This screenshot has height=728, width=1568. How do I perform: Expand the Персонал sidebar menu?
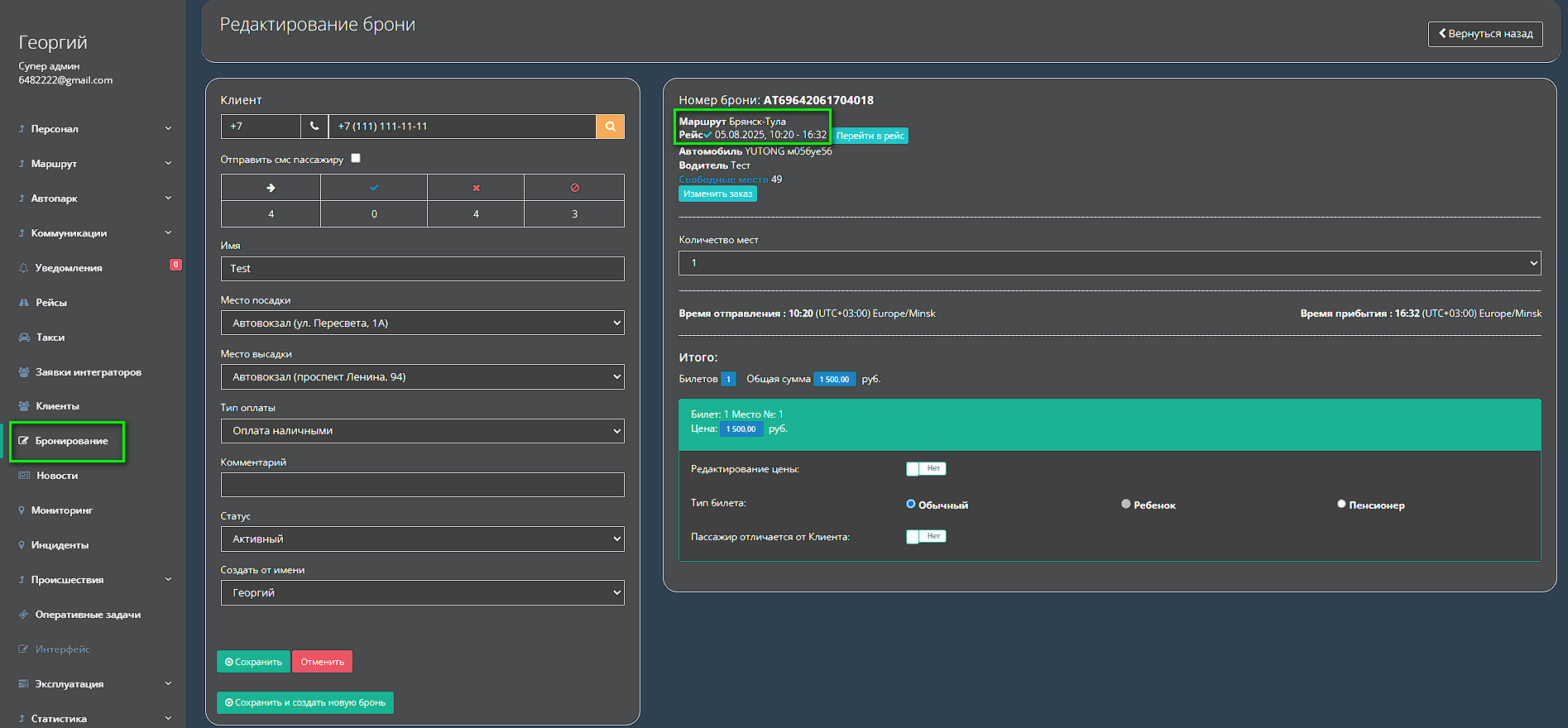[94, 129]
